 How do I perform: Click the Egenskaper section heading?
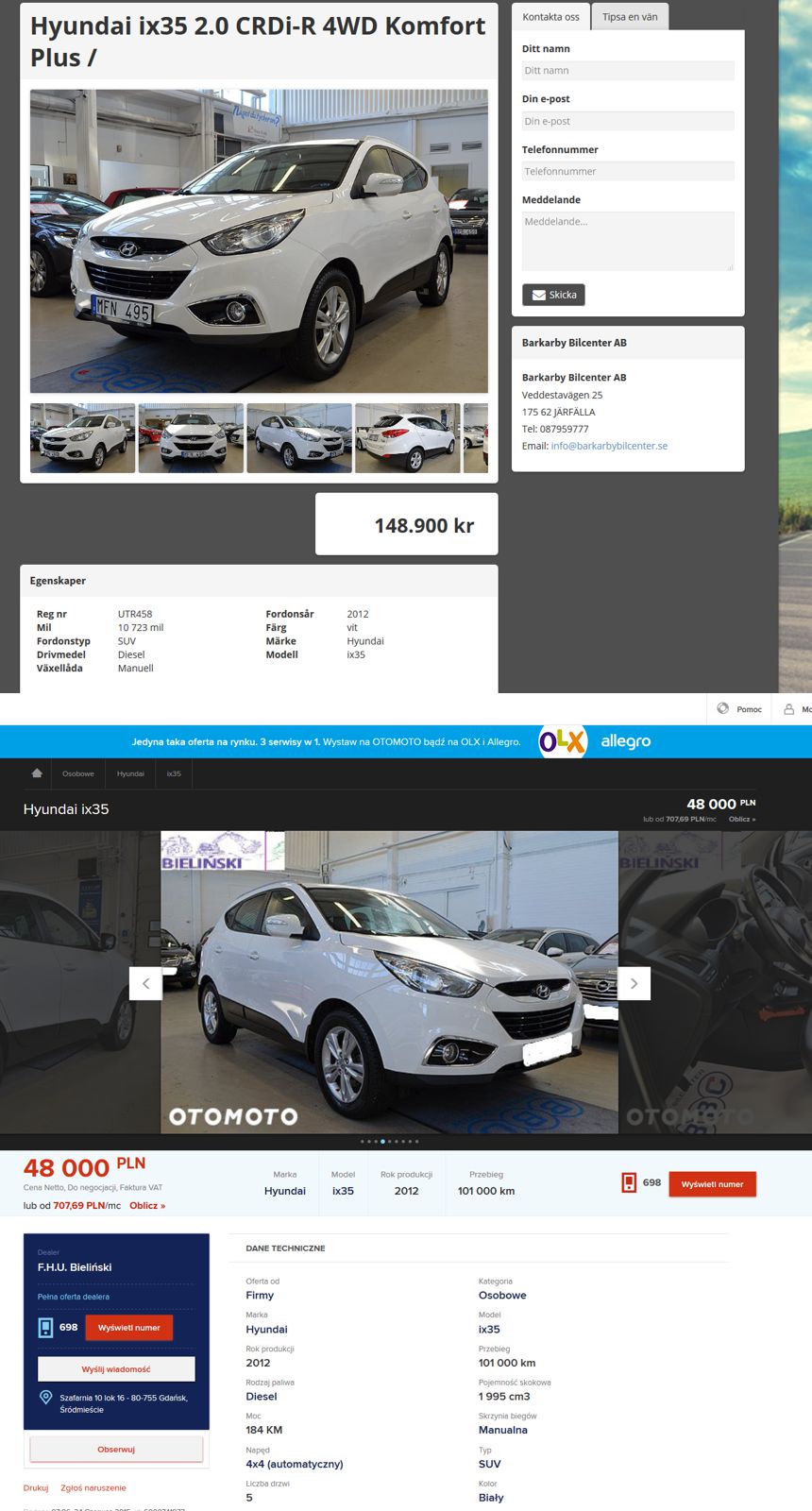tap(58, 581)
